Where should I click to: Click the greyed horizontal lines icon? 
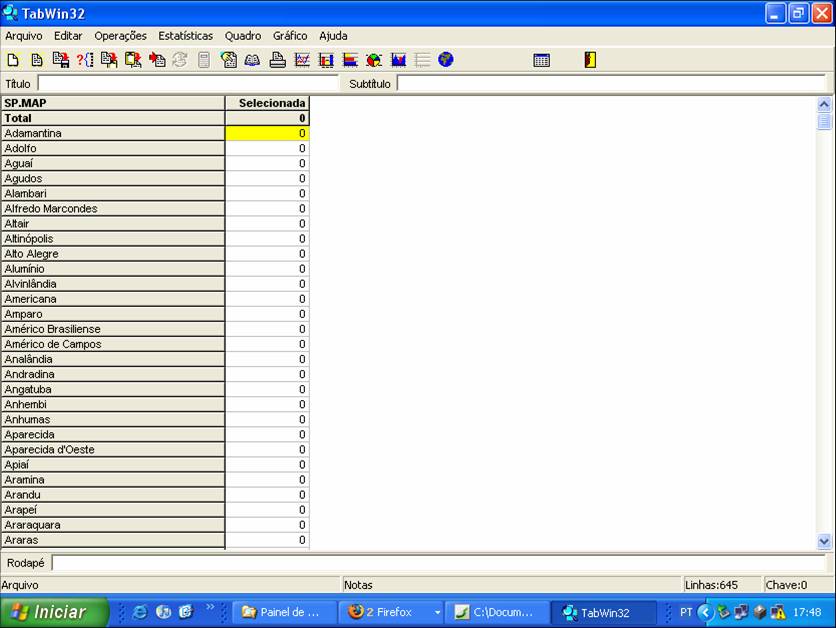coord(422,60)
